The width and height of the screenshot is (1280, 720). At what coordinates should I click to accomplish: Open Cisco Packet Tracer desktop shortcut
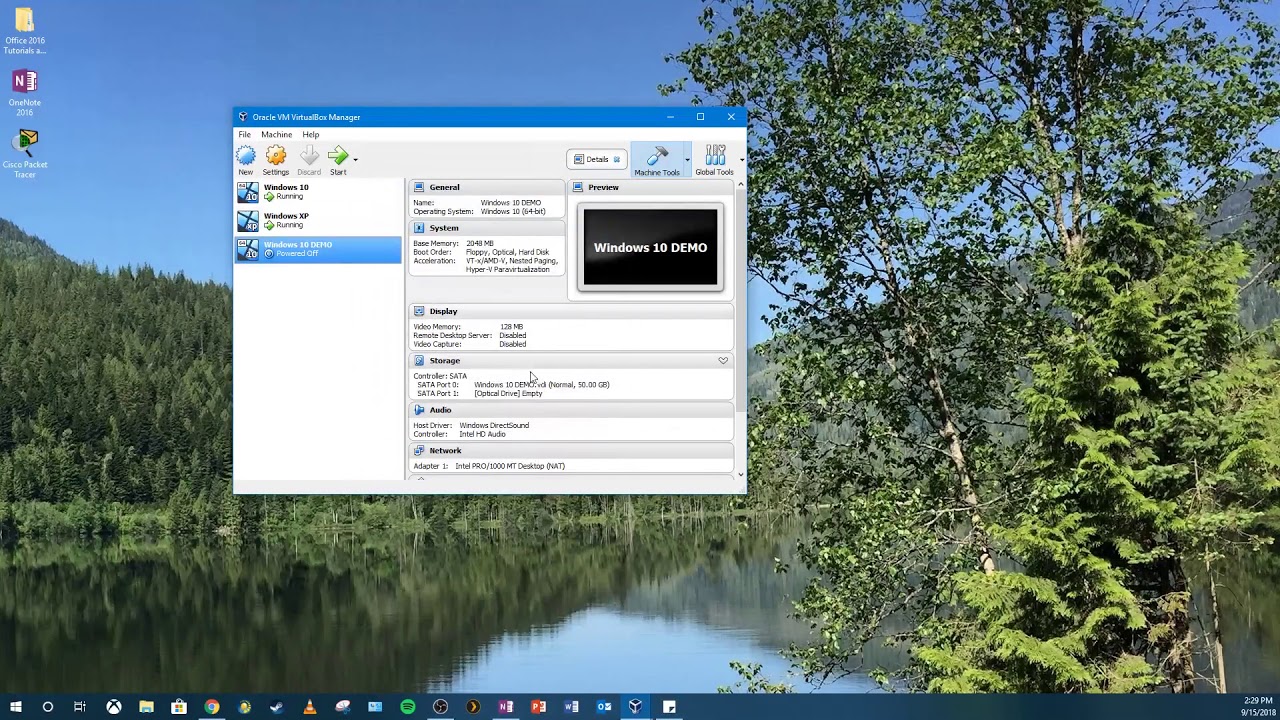pyautogui.click(x=24, y=155)
